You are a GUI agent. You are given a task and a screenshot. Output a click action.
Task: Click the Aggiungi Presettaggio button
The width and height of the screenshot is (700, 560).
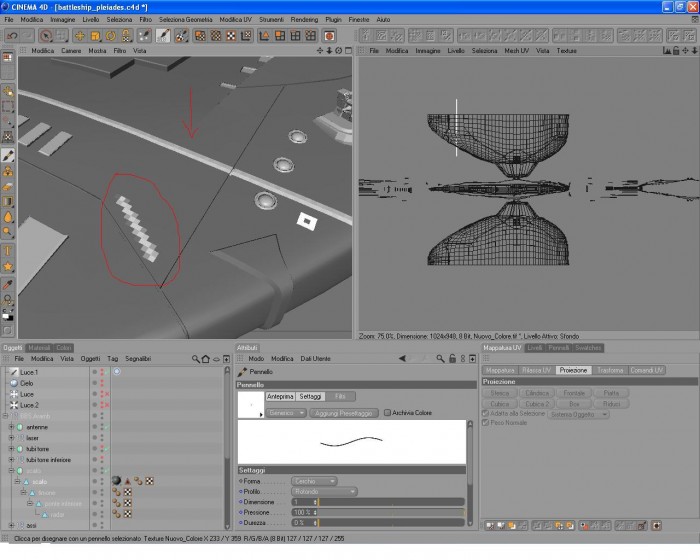tap(343, 413)
